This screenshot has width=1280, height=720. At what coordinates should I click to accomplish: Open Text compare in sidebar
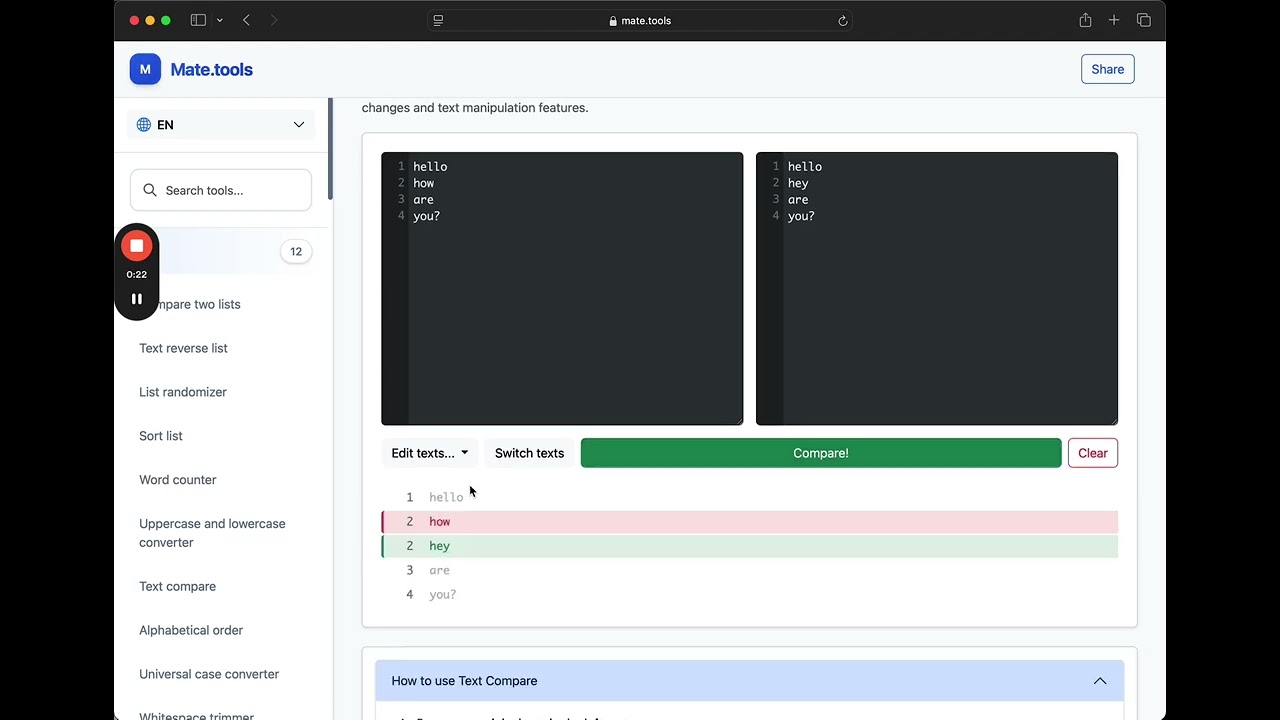point(178,586)
